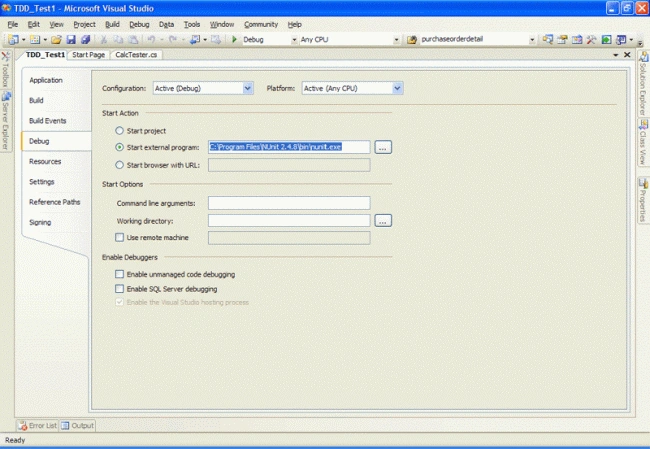Click the New Project toolbar icon

[13, 39]
